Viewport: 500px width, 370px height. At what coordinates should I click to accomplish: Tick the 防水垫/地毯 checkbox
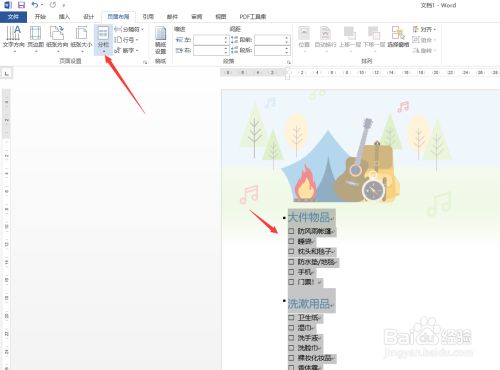coord(291,262)
